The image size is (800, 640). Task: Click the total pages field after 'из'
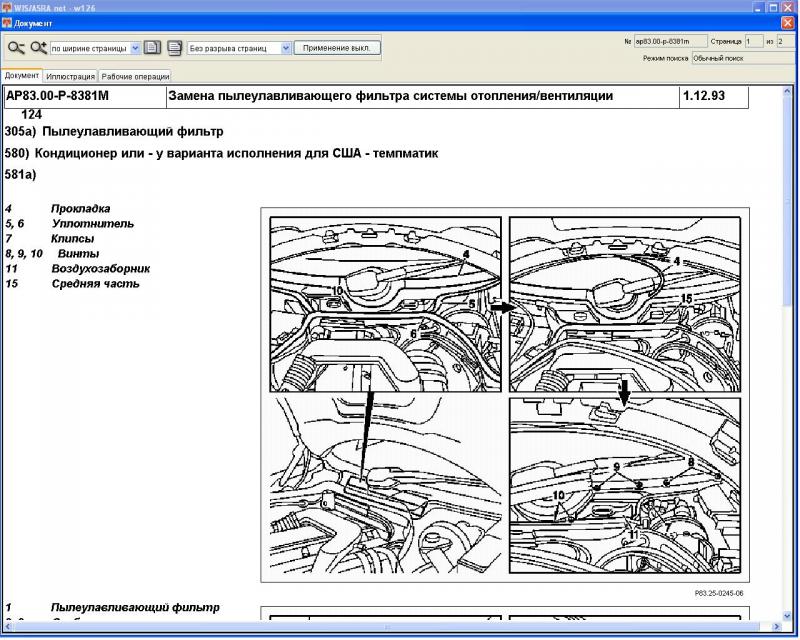(x=786, y=41)
